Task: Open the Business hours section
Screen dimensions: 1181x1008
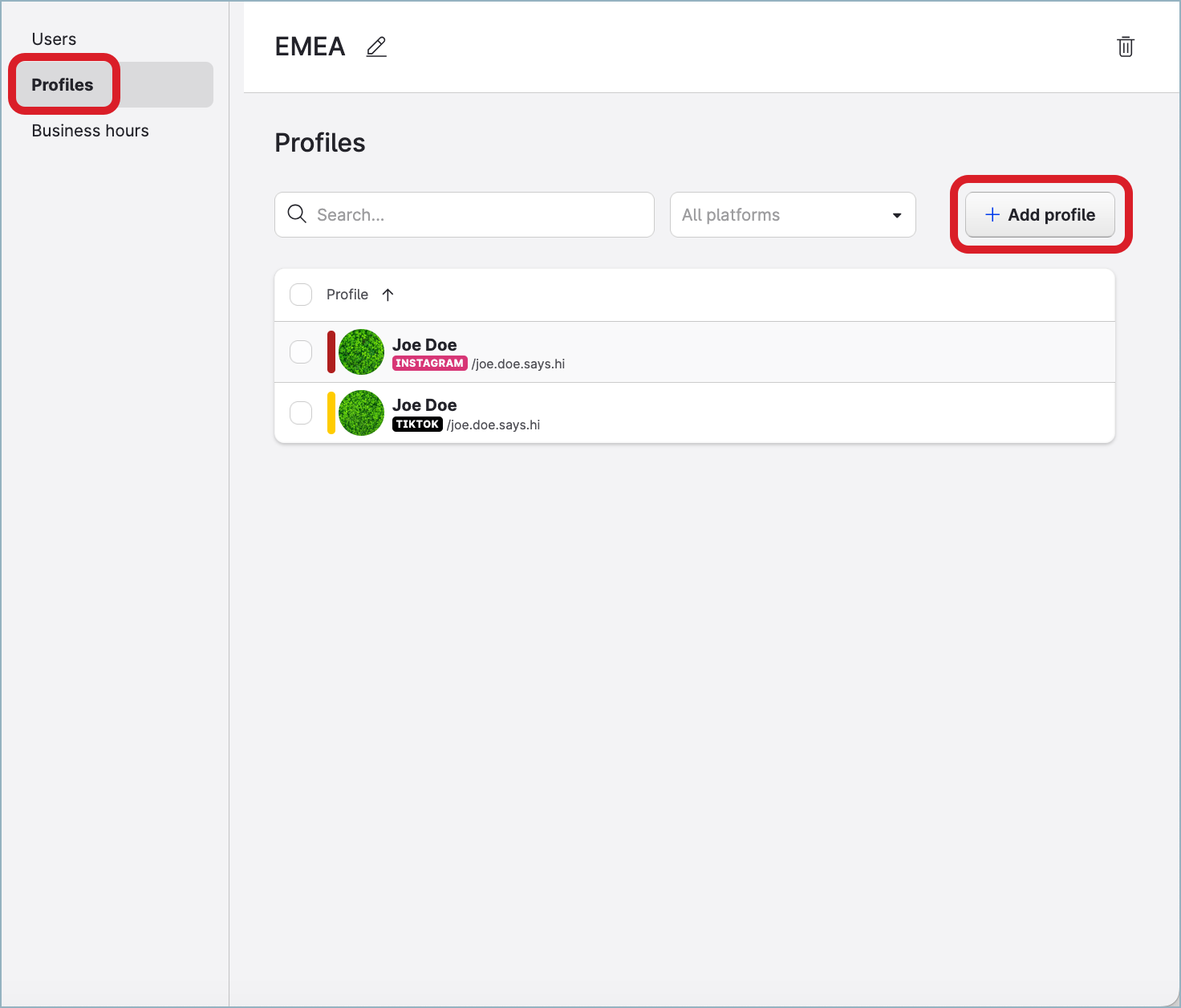Action: (90, 130)
